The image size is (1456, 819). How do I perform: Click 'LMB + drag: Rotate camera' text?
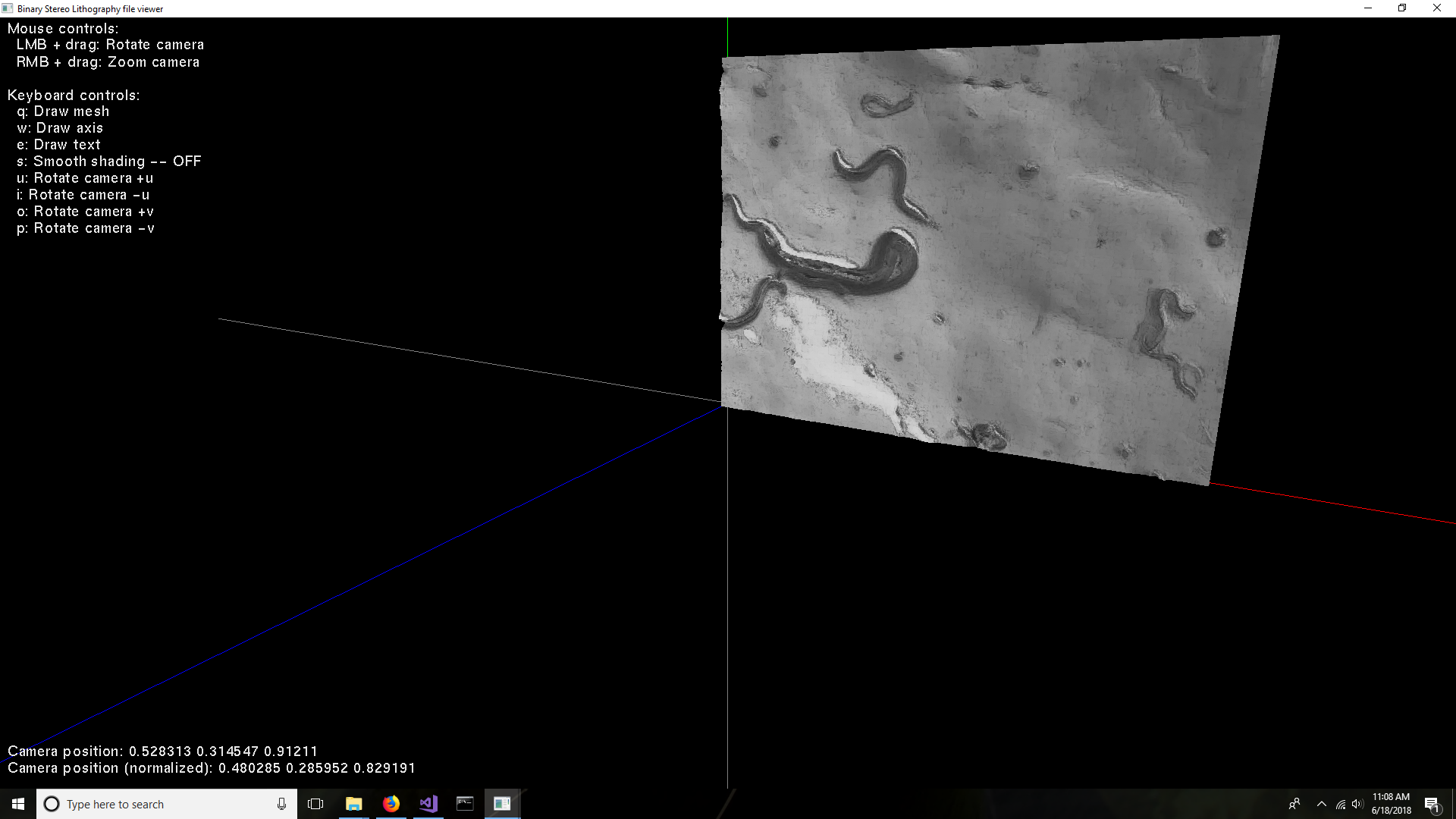pos(110,45)
